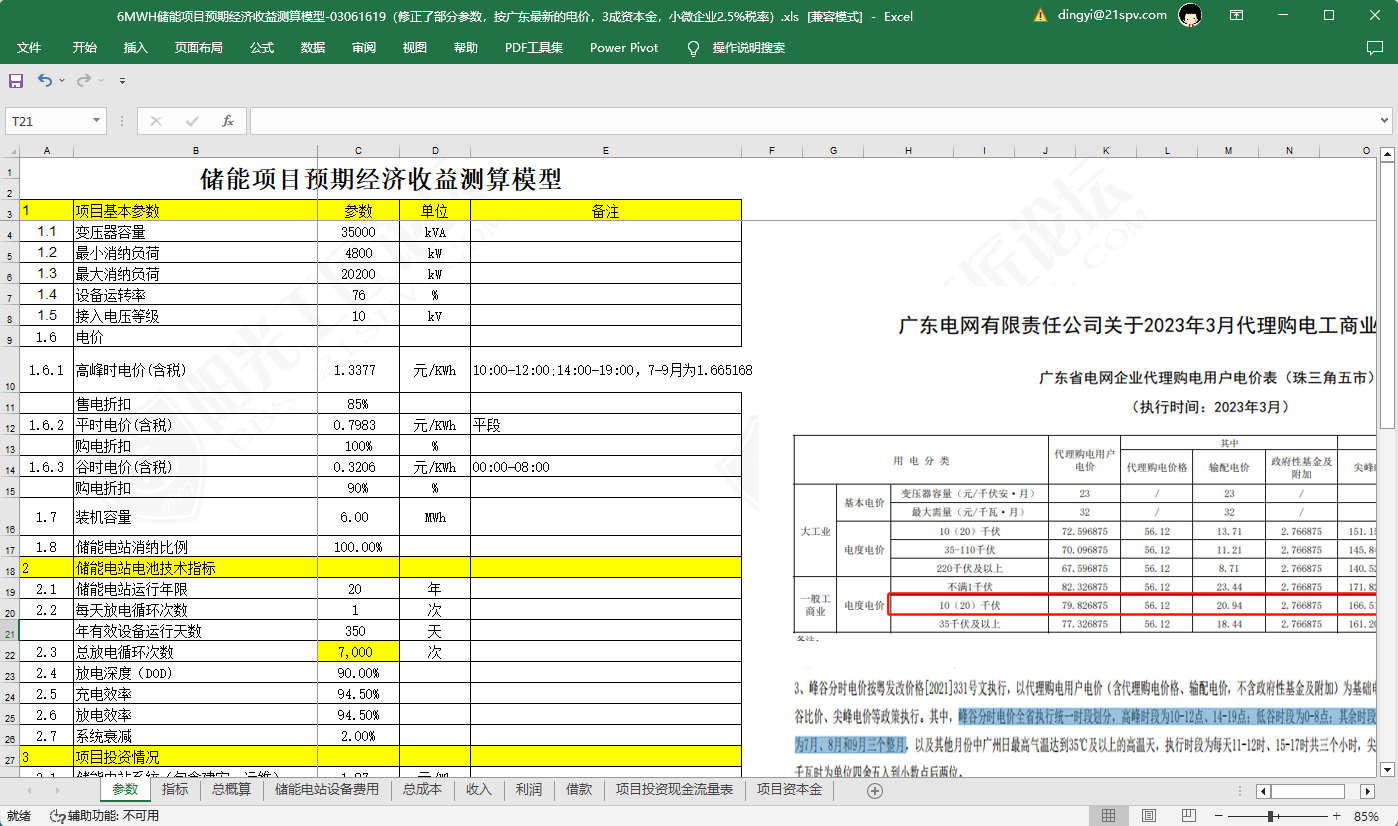
Task: Click the 85% zoom level text
Action: click(1366, 816)
